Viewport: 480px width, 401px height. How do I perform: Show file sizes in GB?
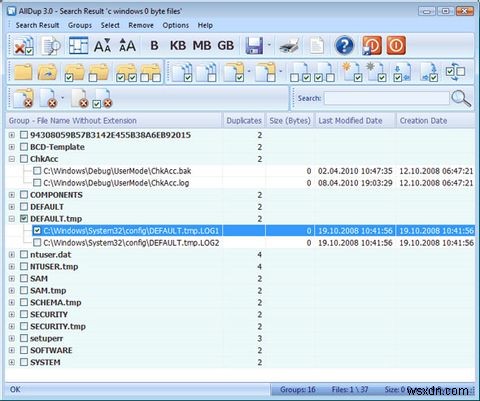[226, 45]
